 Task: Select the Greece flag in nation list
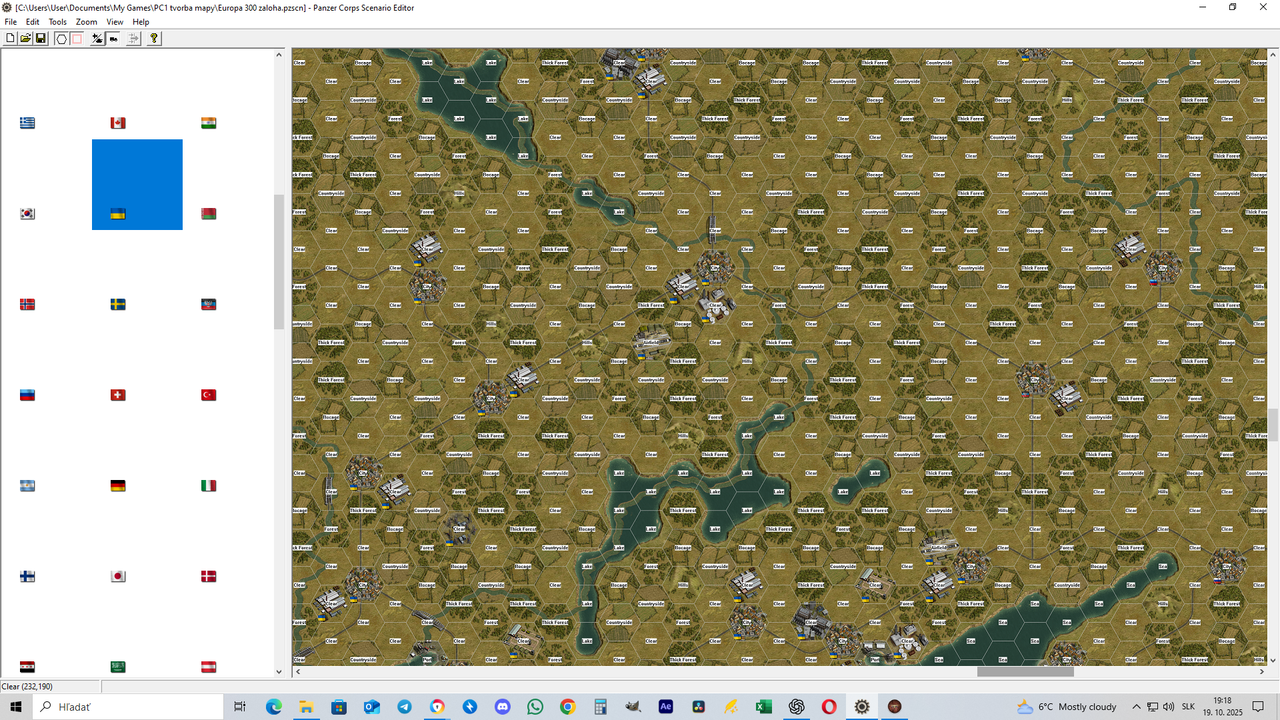click(28, 123)
